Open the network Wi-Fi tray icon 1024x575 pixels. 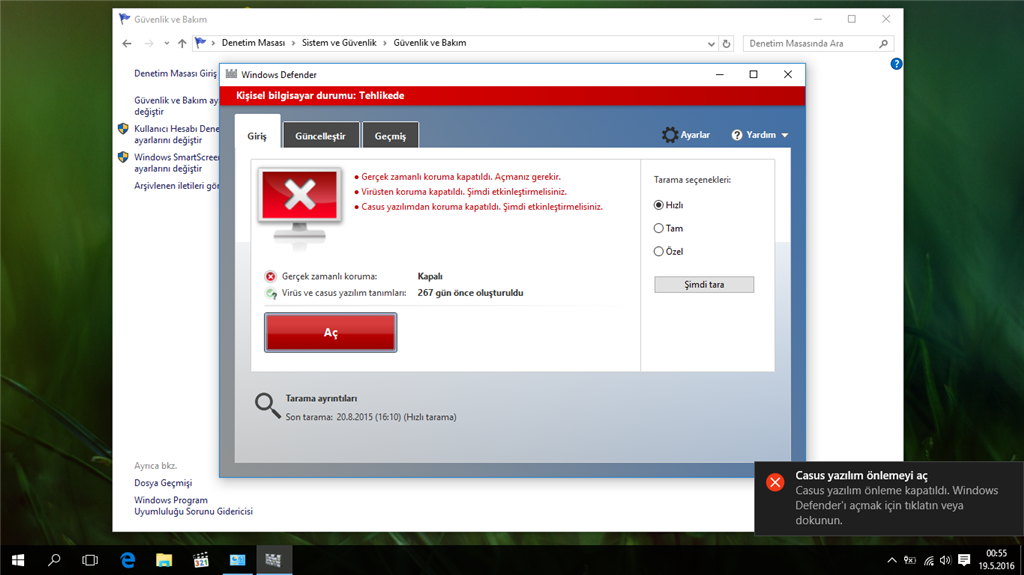[x=929, y=561]
